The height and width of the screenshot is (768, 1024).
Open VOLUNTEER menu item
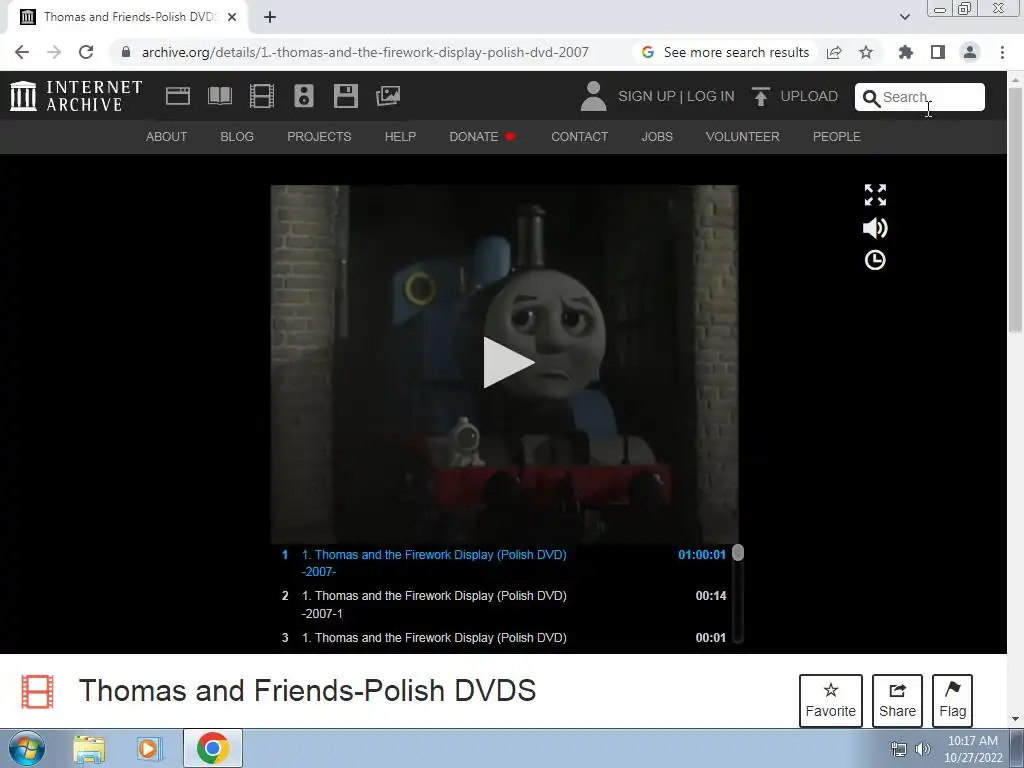[x=743, y=136]
